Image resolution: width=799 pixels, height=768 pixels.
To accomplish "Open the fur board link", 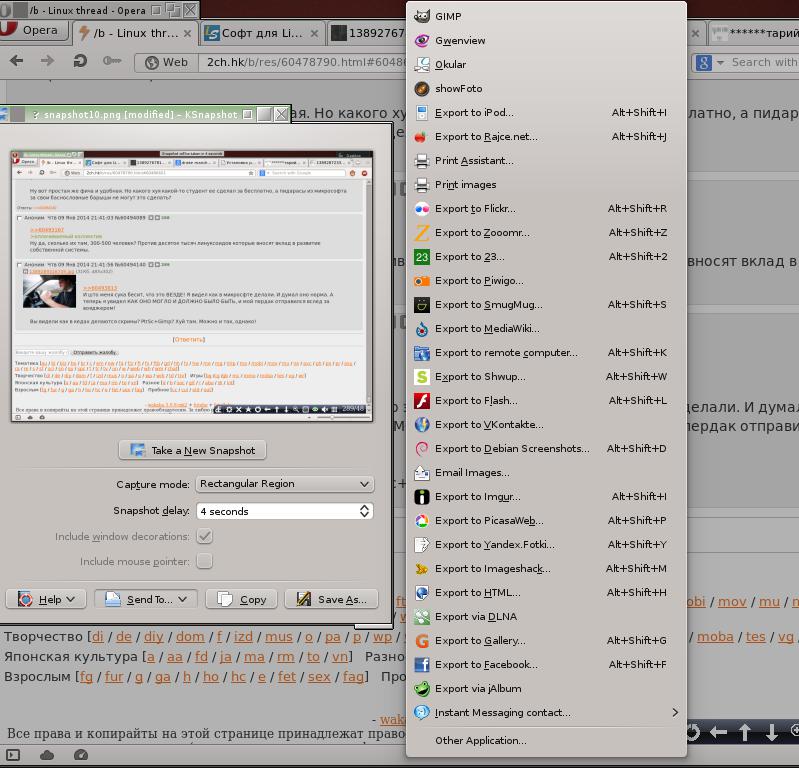I will tap(114, 677).
